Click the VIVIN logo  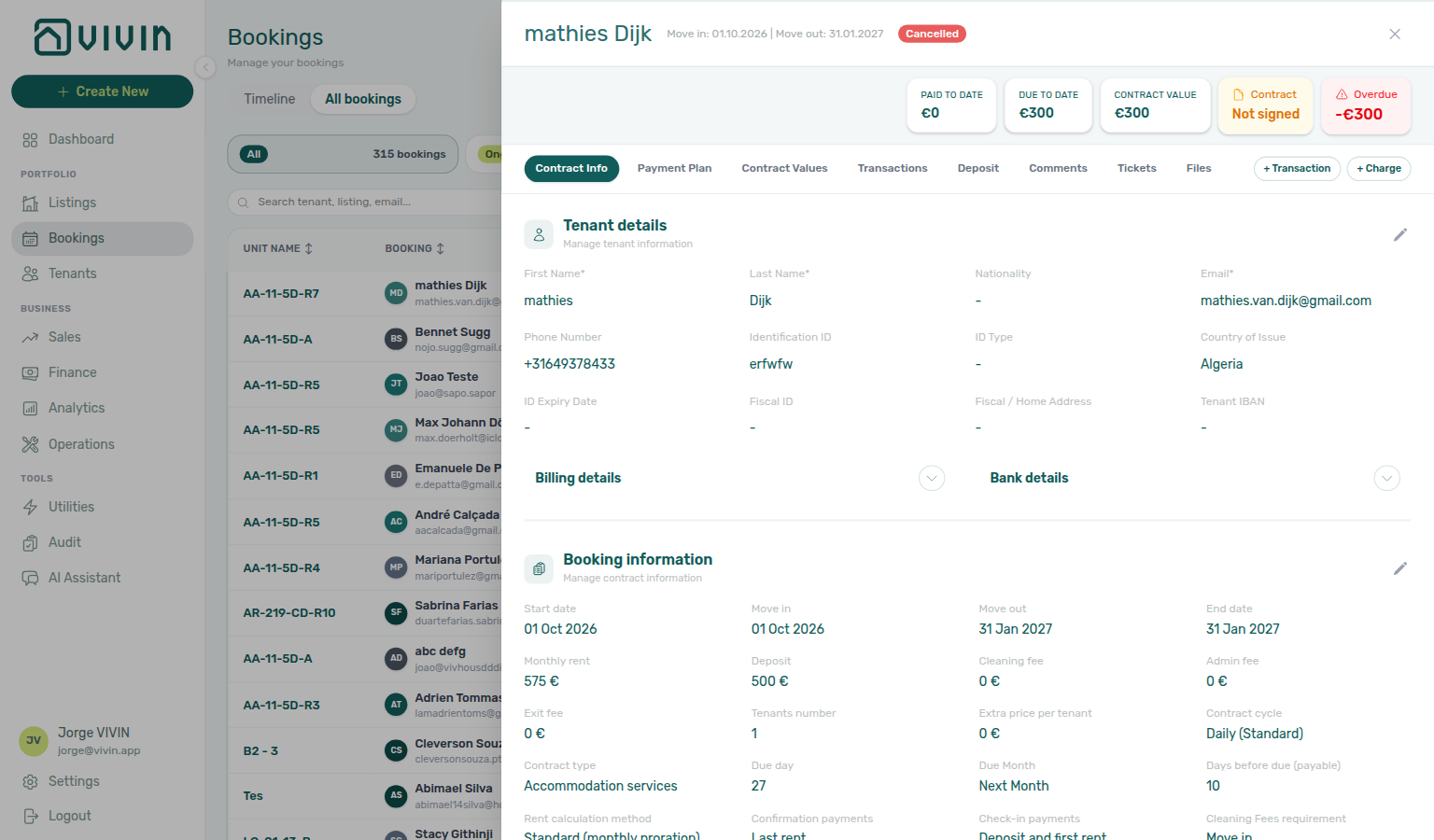pos(103,37)
